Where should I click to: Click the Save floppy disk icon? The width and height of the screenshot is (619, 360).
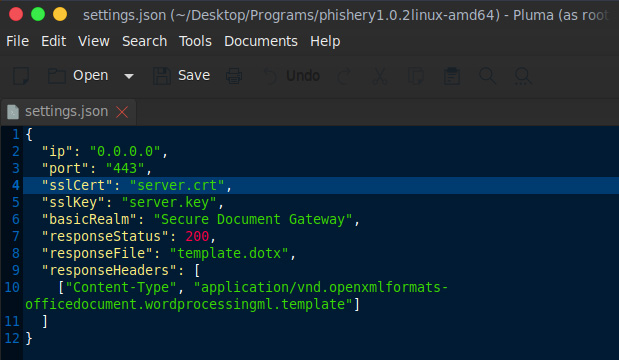point(162,76)
